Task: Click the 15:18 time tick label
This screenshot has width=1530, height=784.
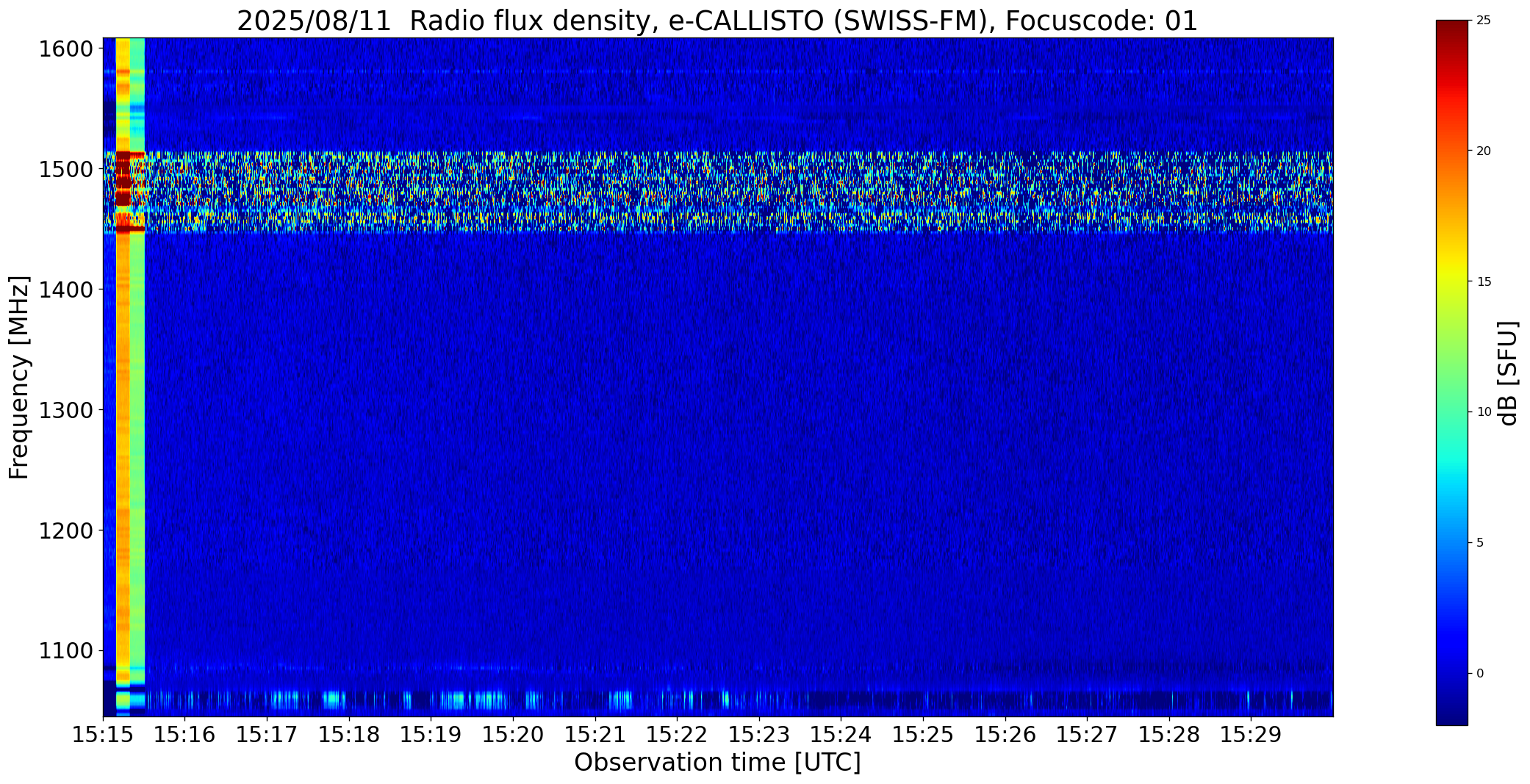Action: (349, 735)
